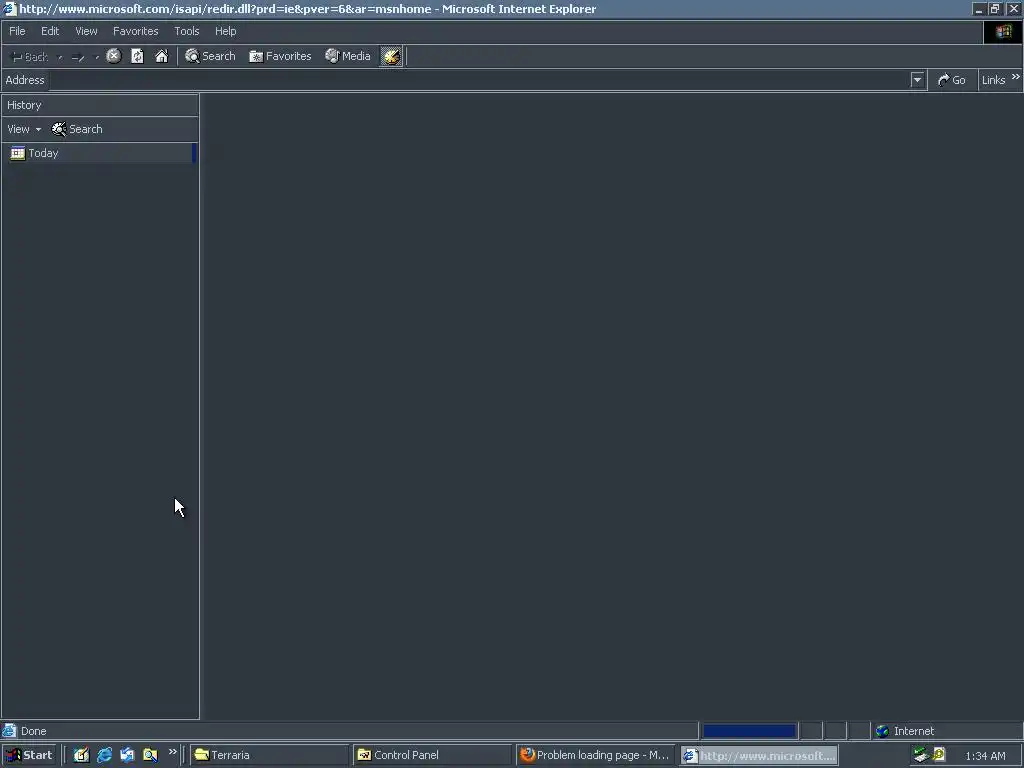Click the microsoft.com IE taskbar button
Screen dimensions: 1024x768
pyautogui.click(x=758, y=756)
